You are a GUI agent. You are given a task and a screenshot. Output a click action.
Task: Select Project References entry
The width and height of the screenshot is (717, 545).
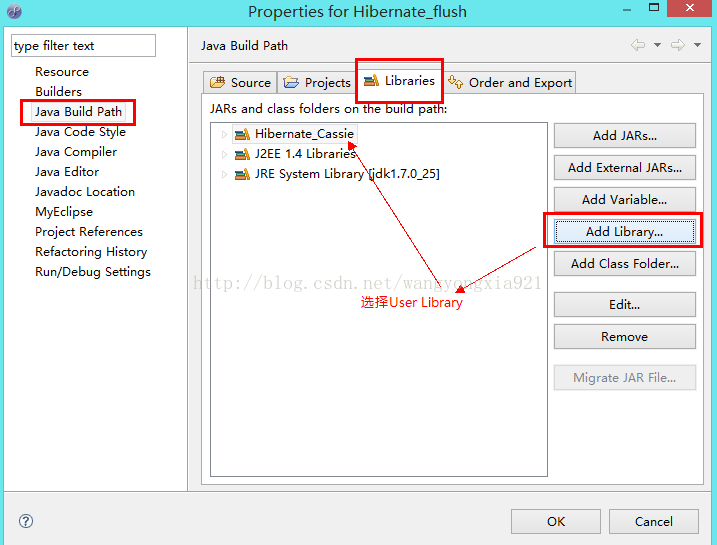click(x=89, y=232)
